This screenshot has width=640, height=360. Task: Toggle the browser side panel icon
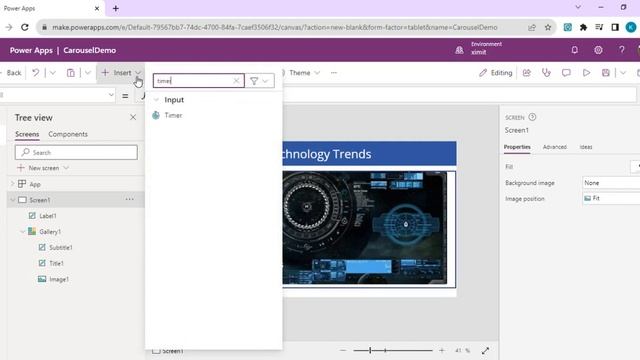(615, 27)
